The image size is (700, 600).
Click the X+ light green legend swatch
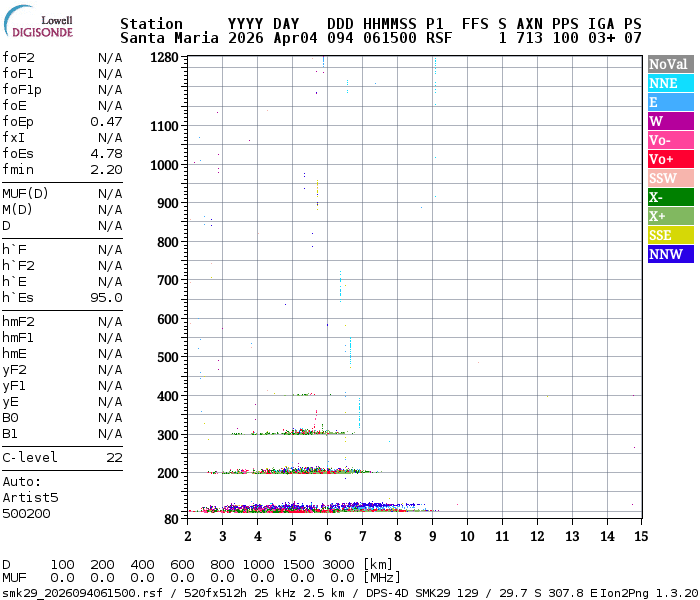[x=670, y=216]
